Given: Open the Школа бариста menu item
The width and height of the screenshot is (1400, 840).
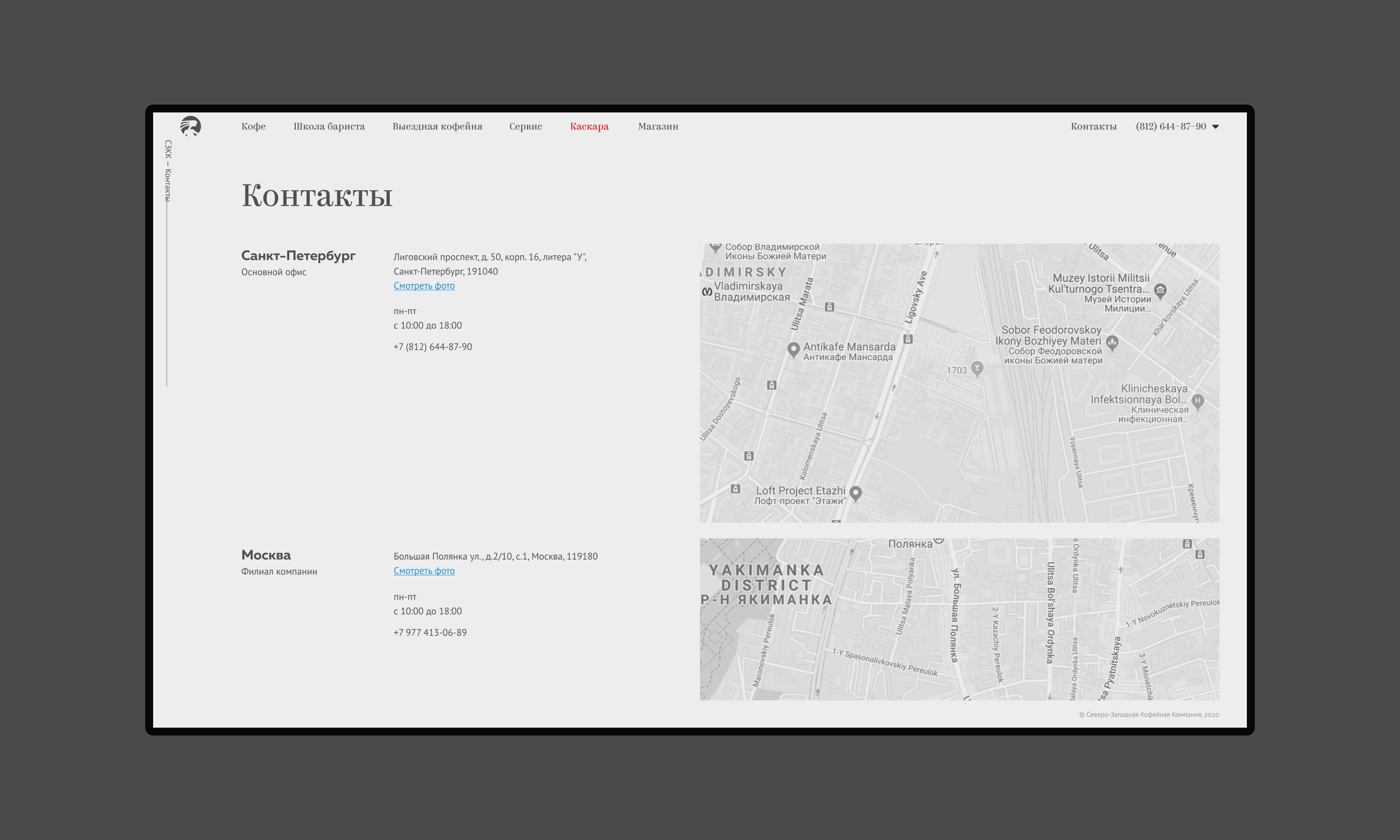Looking at the screenshot, I should 329,126.
